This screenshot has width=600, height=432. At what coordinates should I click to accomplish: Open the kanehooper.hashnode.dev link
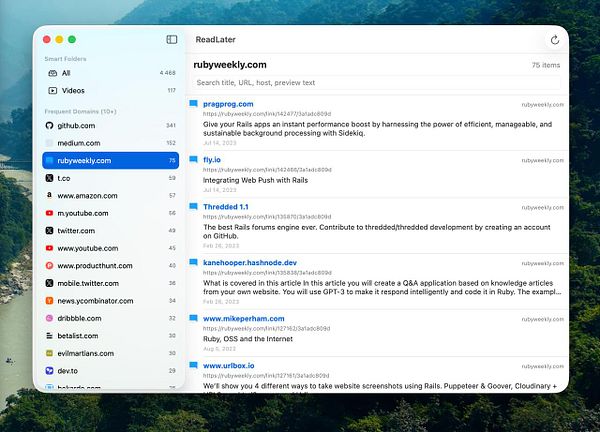pyautogui.click(x=250, y=263)
